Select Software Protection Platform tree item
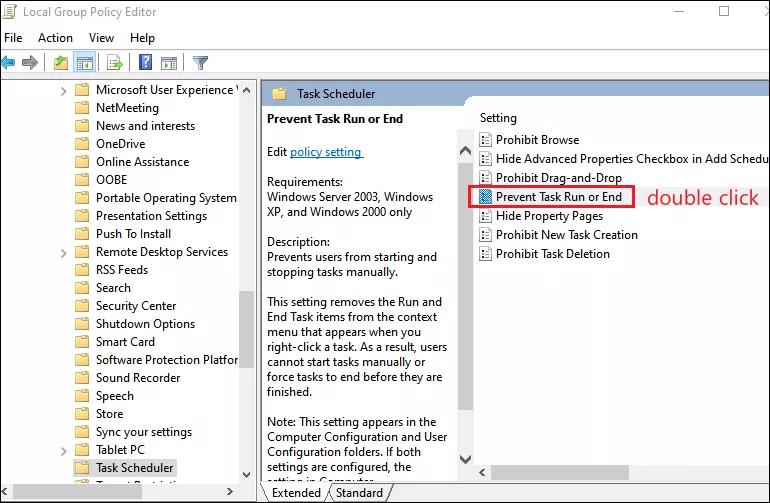Image resolution: width=770 pixels, height=503 pixels. pos(166,360)
